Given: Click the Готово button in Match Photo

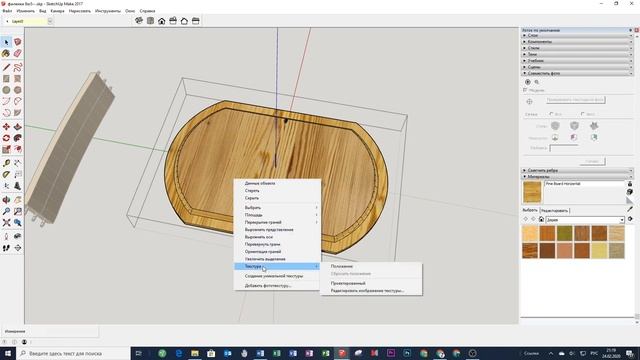Looking at the screenshot, I should [x=592, y=162].
